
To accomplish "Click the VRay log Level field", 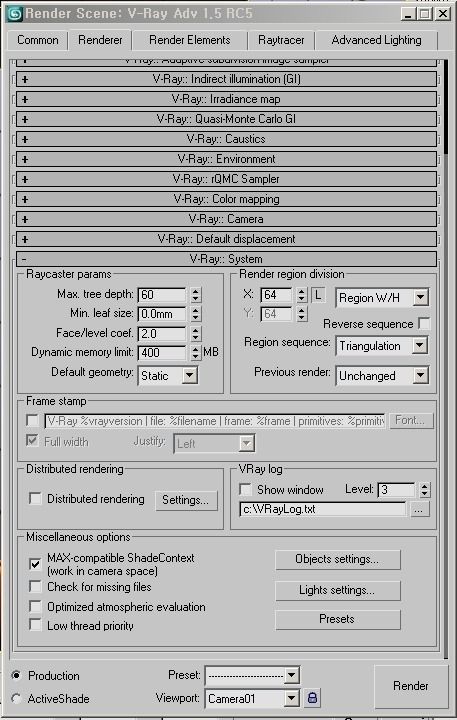I will coord(396,489).
